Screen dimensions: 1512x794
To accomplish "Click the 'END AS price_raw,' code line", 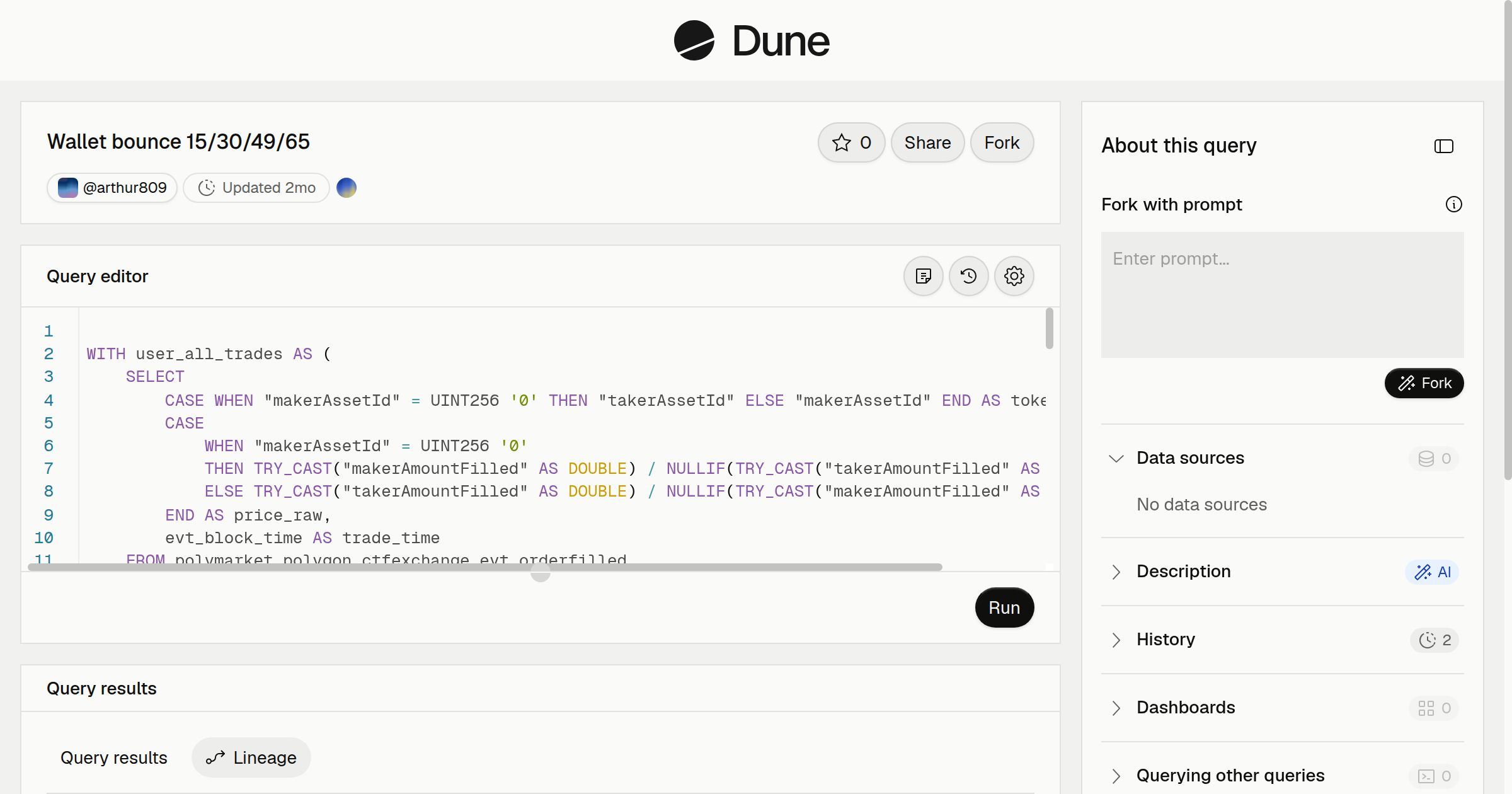I will [248, 515].
